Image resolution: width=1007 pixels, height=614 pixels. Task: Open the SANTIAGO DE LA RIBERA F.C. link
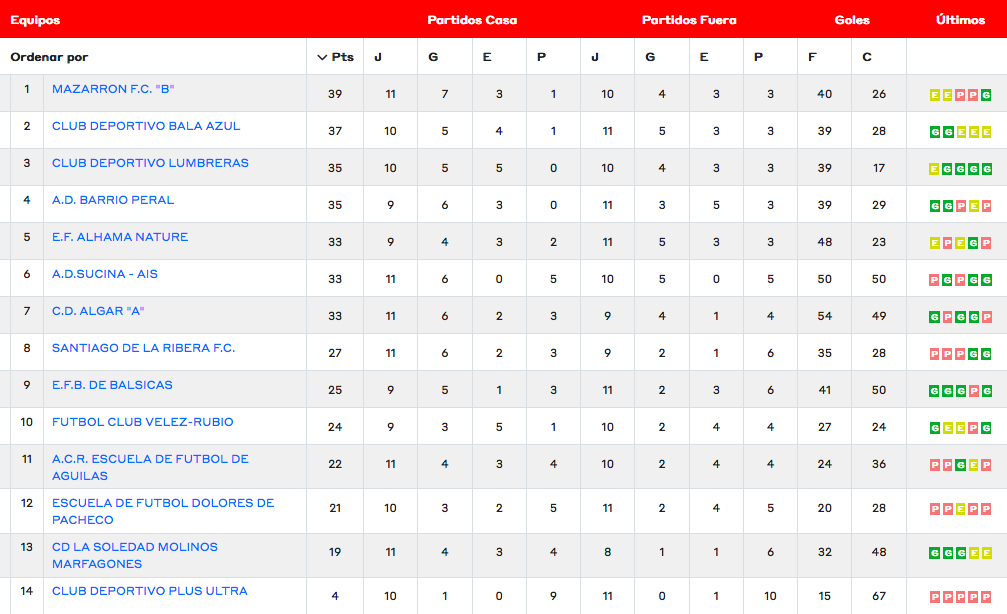coord(143,348)
